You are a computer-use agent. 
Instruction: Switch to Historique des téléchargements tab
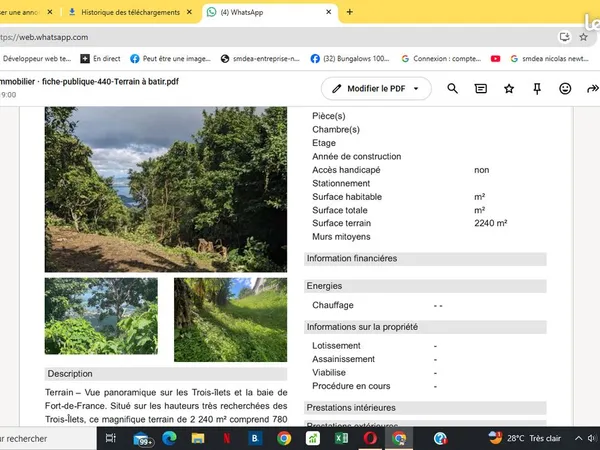pos(130,12)
